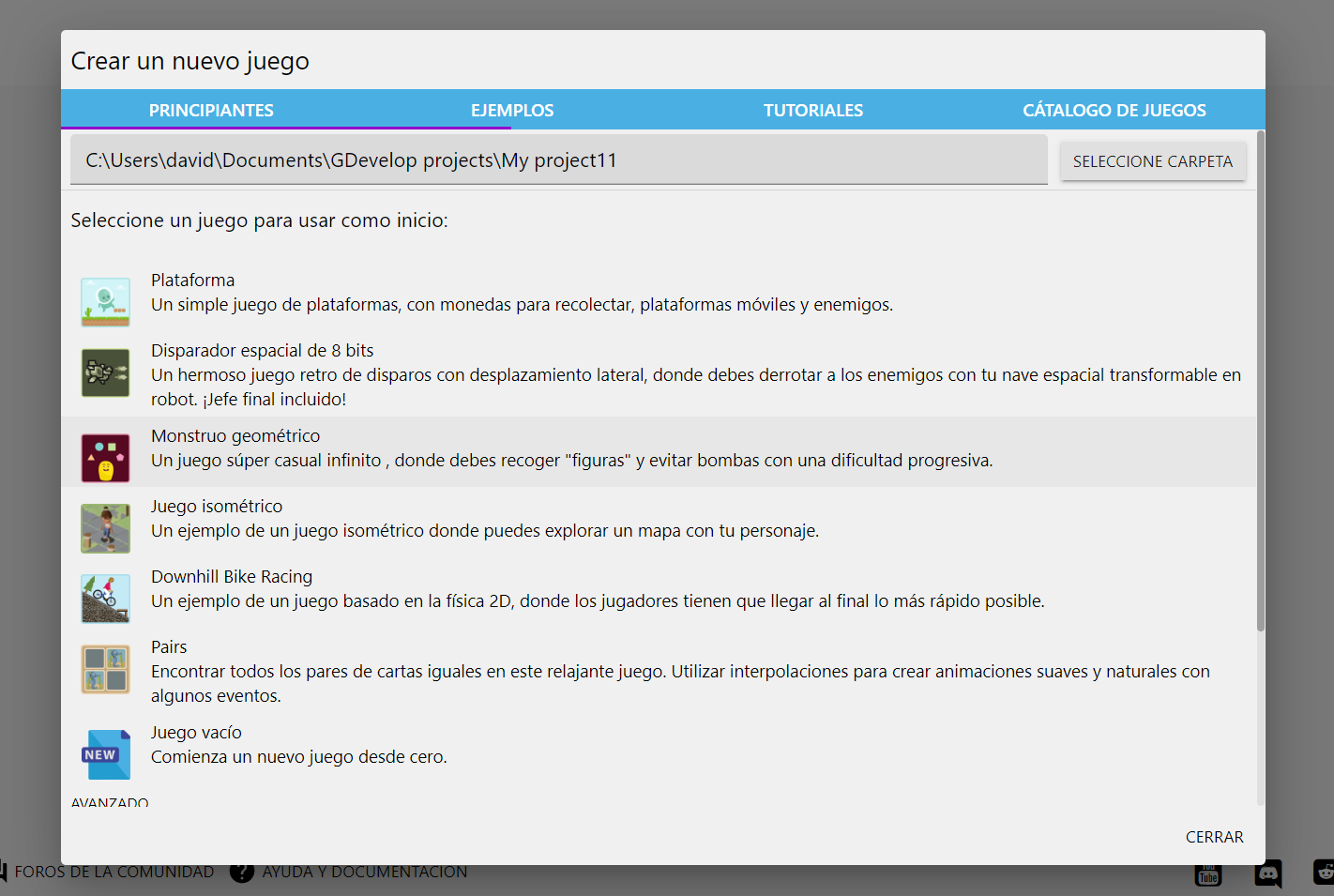This screenshot has height=896, width=1334.
Task: Open the Discord icon in the bottom bar
Action: 1267,874
